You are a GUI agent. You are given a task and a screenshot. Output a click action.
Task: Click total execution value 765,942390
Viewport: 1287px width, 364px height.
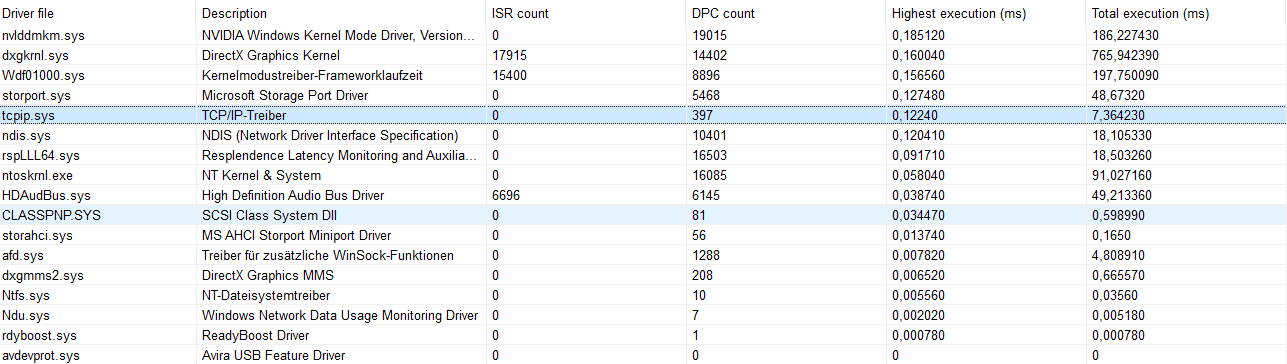pyautogui.click(x=1126, y=55)
